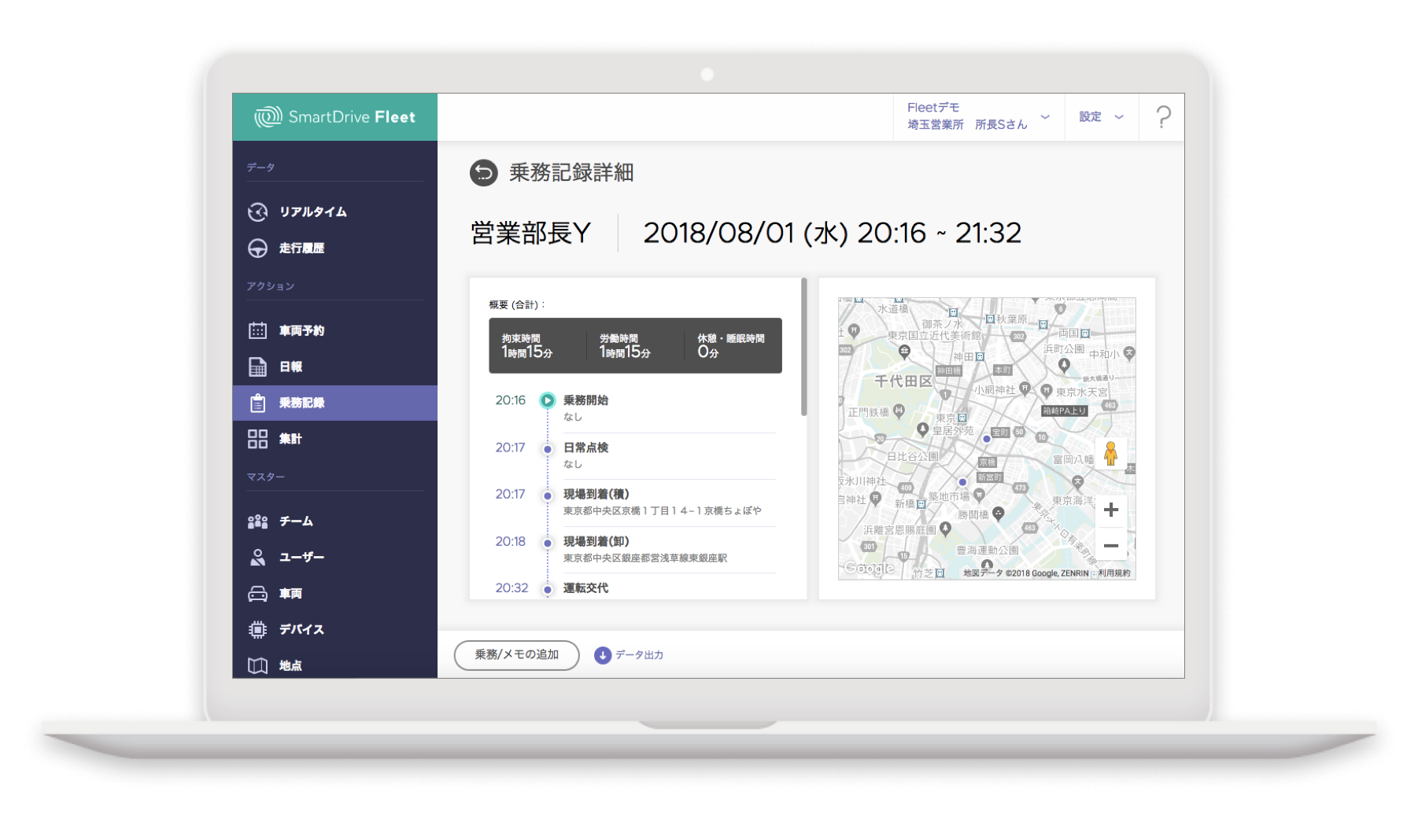Image resolution: width=1418 pixels, height=840 pixels.
Task: Select 乗務記録 menu item
Action: (x=335, y=403)
